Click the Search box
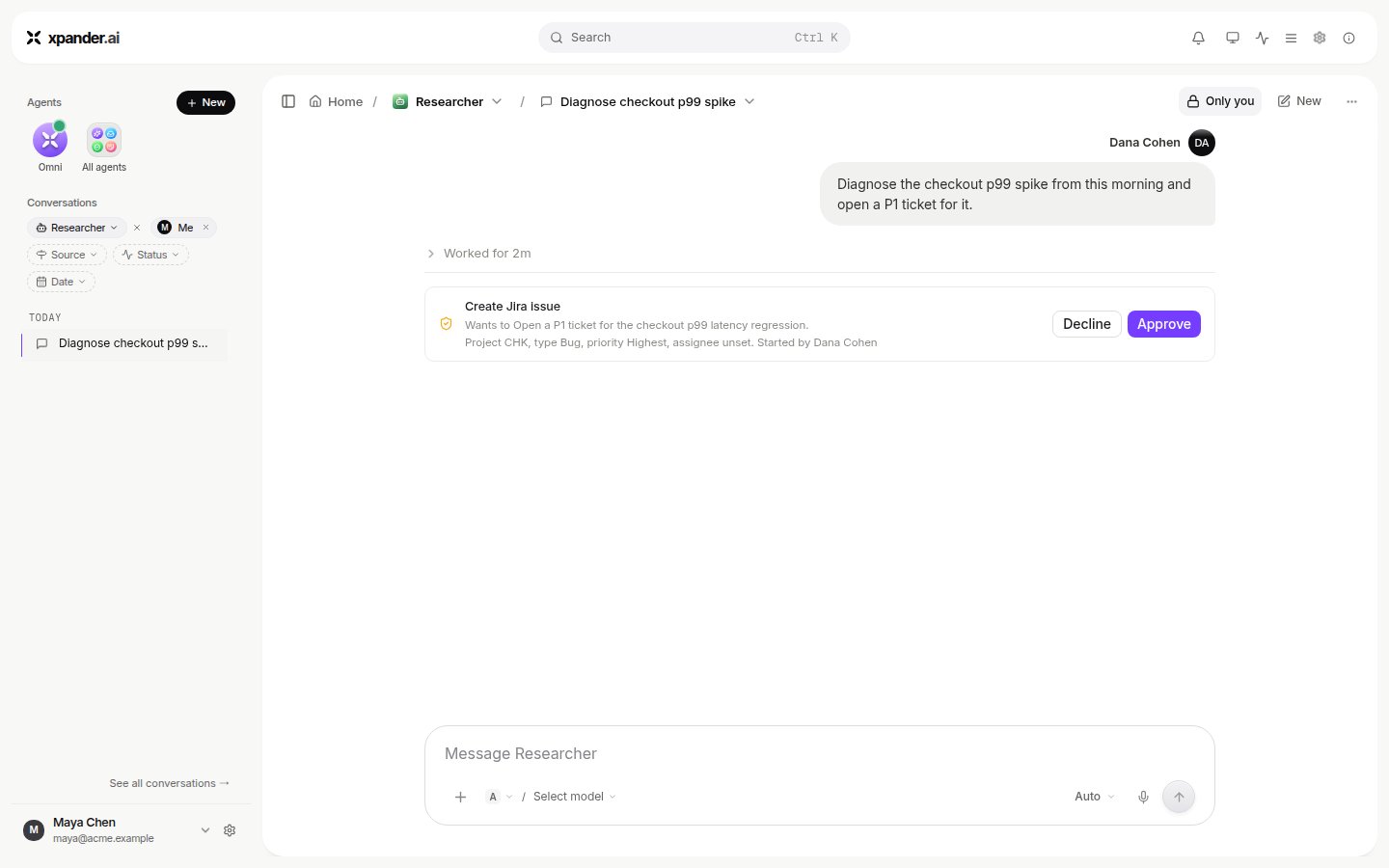 pos(694,38)
